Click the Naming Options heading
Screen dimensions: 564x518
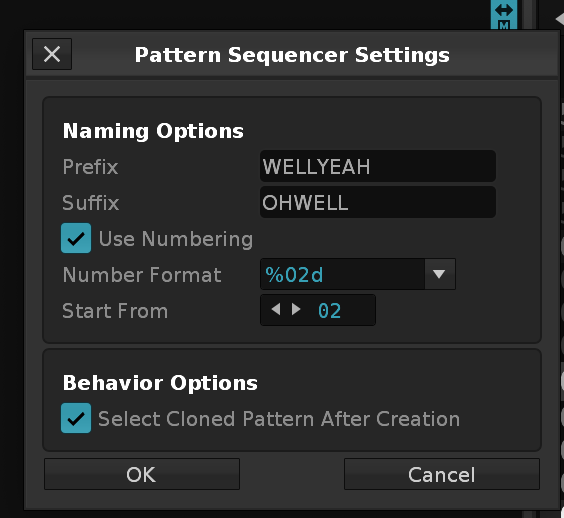tap(153, 131)
